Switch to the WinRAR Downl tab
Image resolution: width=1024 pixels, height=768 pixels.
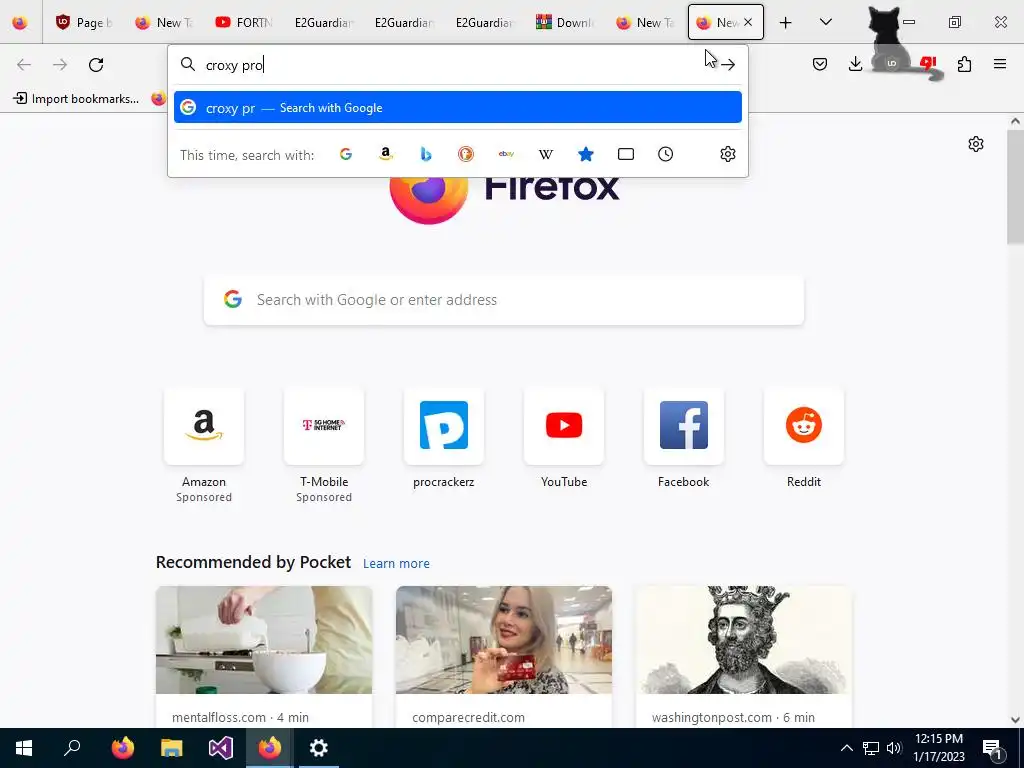point(564,22)
